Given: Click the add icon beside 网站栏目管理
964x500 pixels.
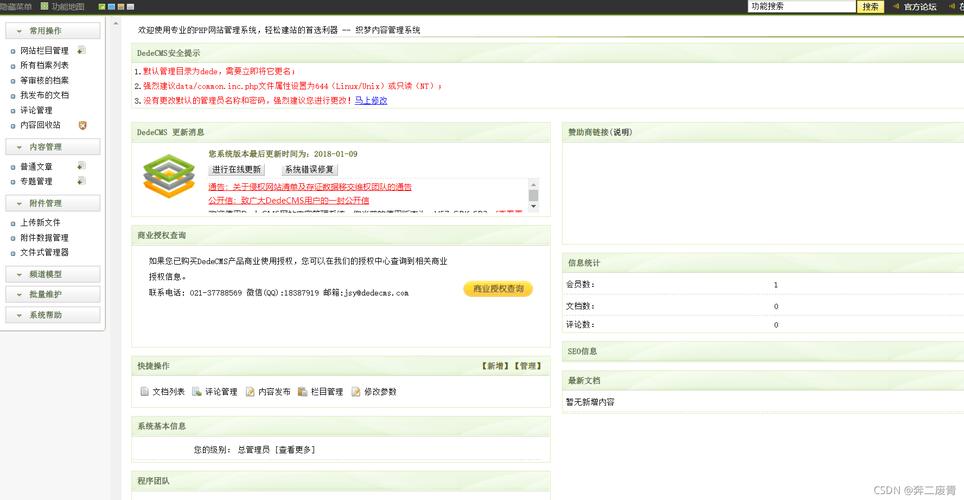Looking at the screenshot, I should (x=81, y=50).
